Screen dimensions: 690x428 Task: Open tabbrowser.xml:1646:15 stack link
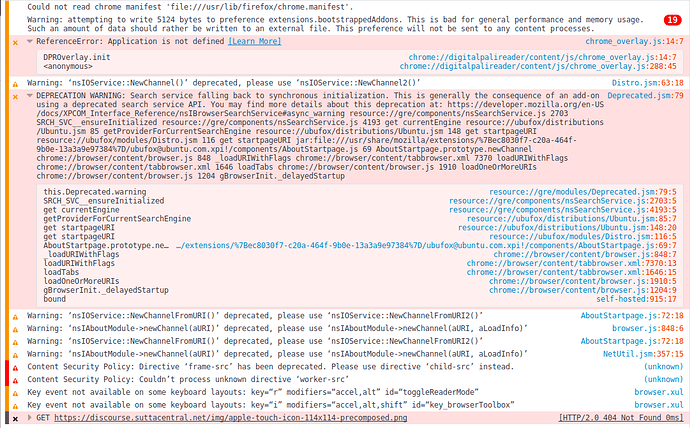tap(572, 272)
